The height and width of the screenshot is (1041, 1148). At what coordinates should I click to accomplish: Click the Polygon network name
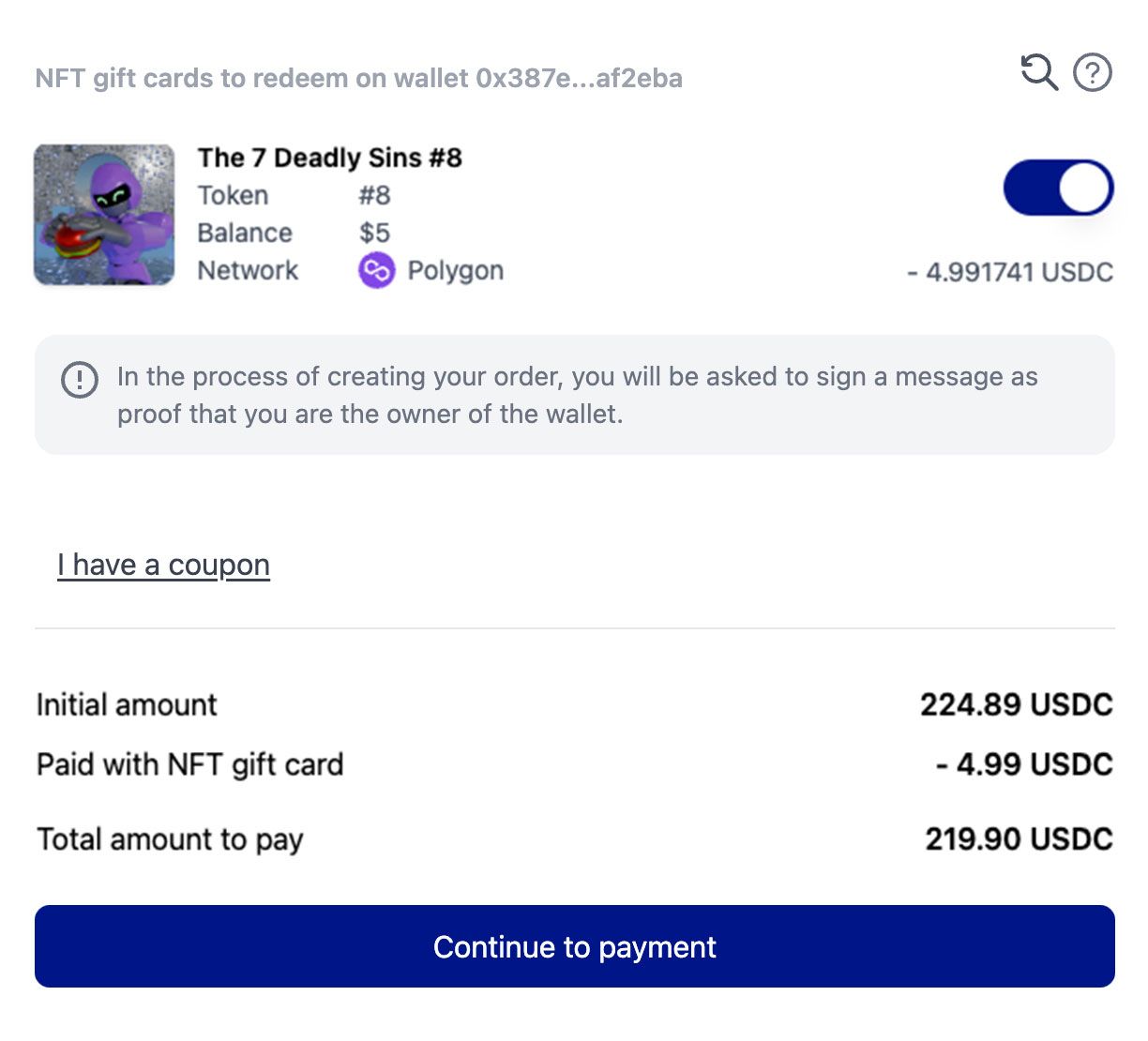point(455,271)
